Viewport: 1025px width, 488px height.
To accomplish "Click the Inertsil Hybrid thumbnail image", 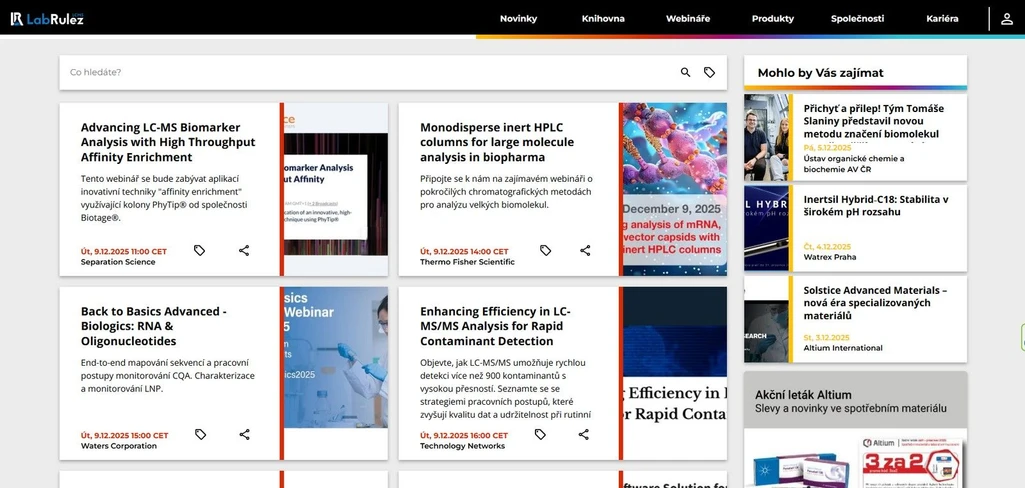I will point(766,228).
